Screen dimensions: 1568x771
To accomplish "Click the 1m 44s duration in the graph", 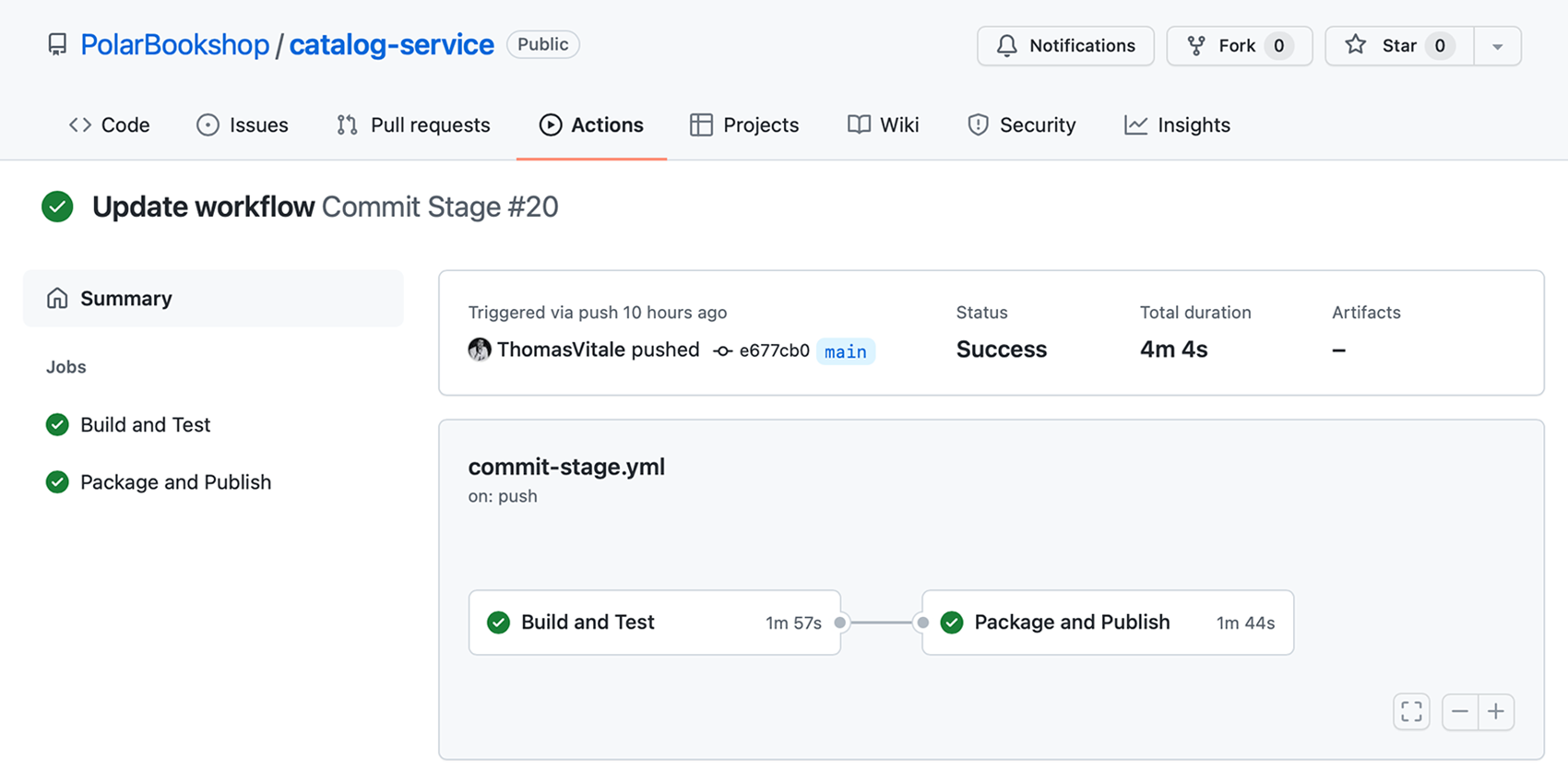I will point(1245,623).
